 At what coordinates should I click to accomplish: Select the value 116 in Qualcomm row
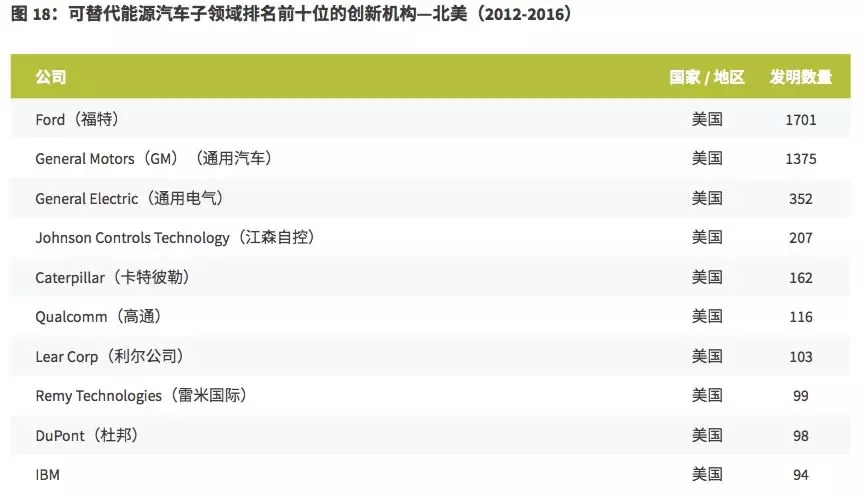pos(800,317)
